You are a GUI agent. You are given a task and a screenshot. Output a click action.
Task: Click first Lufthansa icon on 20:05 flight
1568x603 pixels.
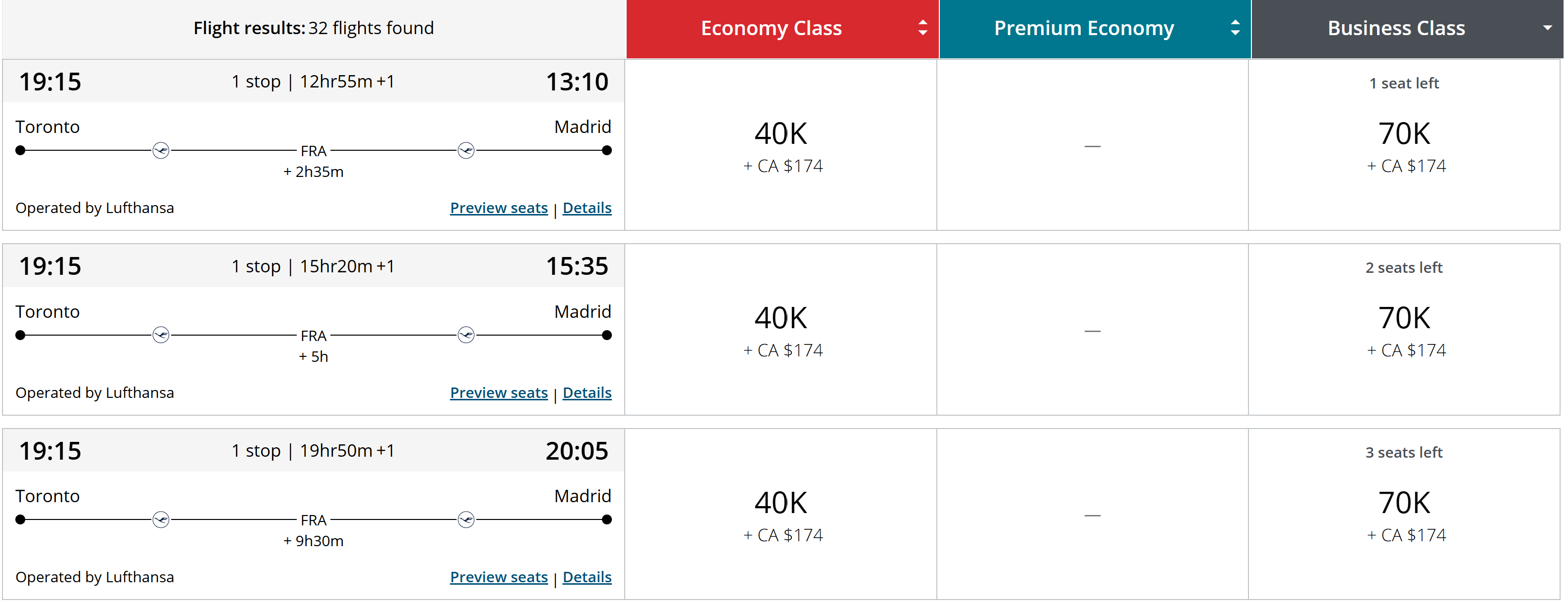161,519
